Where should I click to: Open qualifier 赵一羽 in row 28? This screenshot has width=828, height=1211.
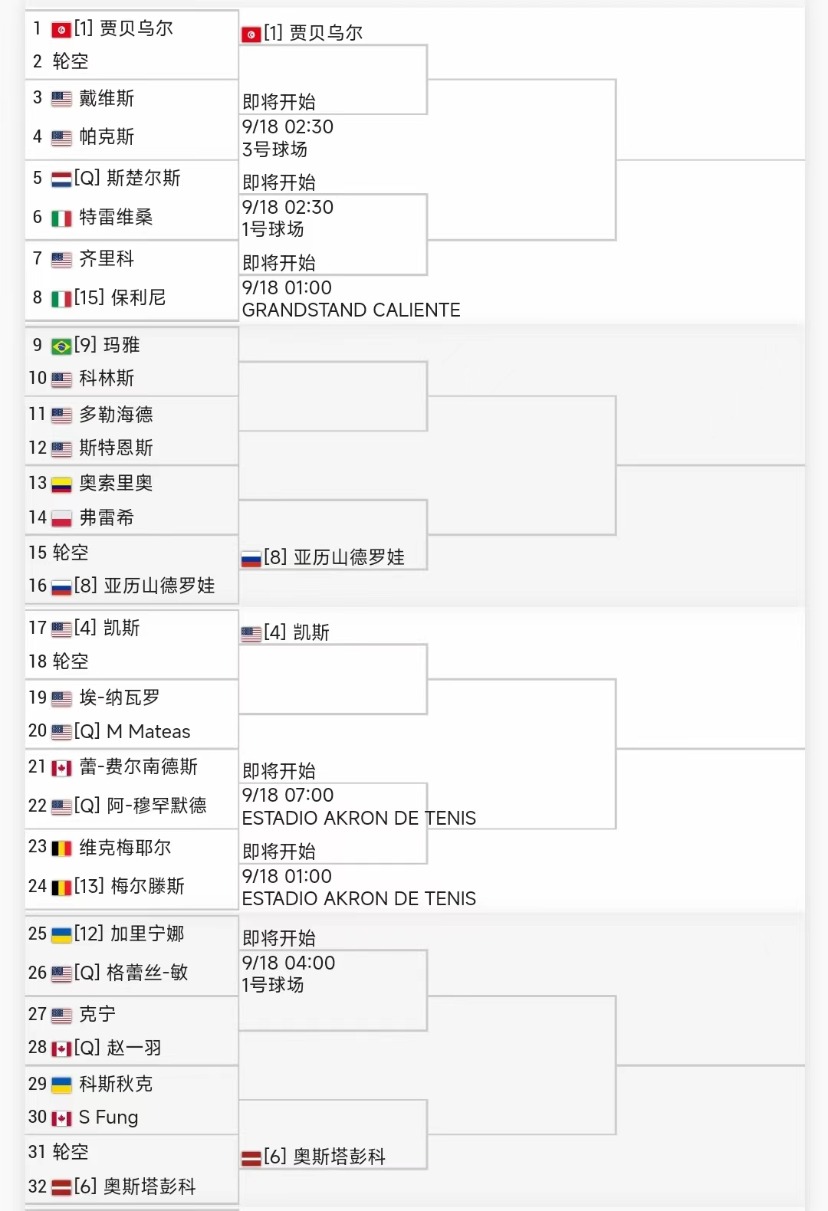pyautogui.click(x=118, y=1048)
